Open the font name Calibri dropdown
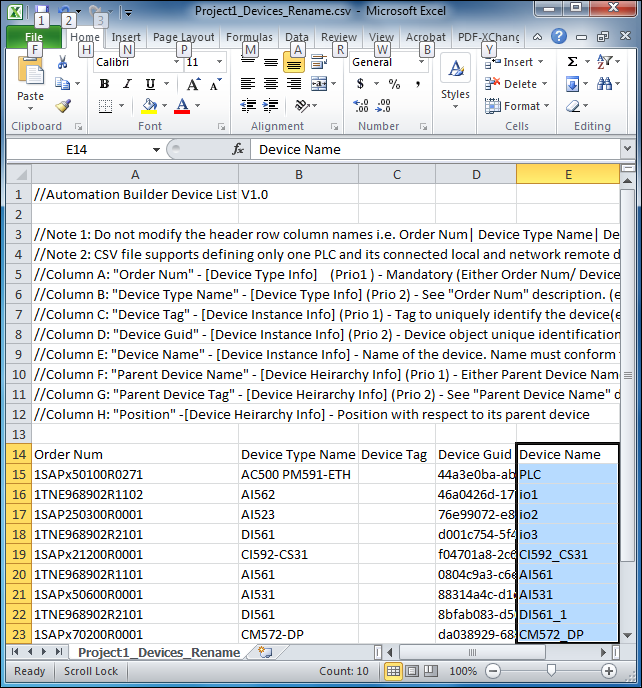Viewport: 642px width, 688px height. click(176, 62)
